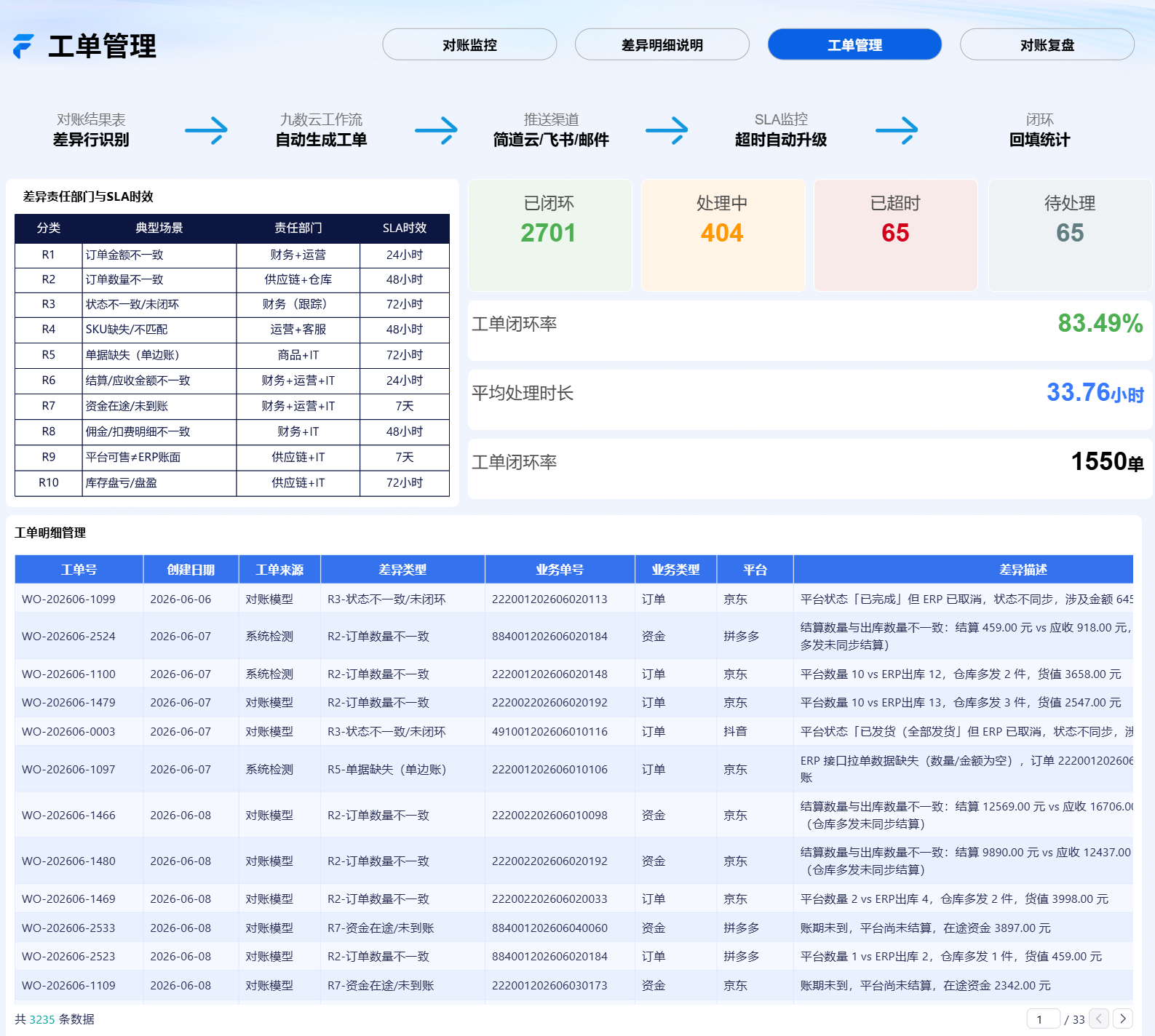Image resolution: width=1155 pixels, height=1036 pixels.
Task: Click R7-资金在途/未到账 in WO-202606-1109 row
Action: click(x=381, y=985)
